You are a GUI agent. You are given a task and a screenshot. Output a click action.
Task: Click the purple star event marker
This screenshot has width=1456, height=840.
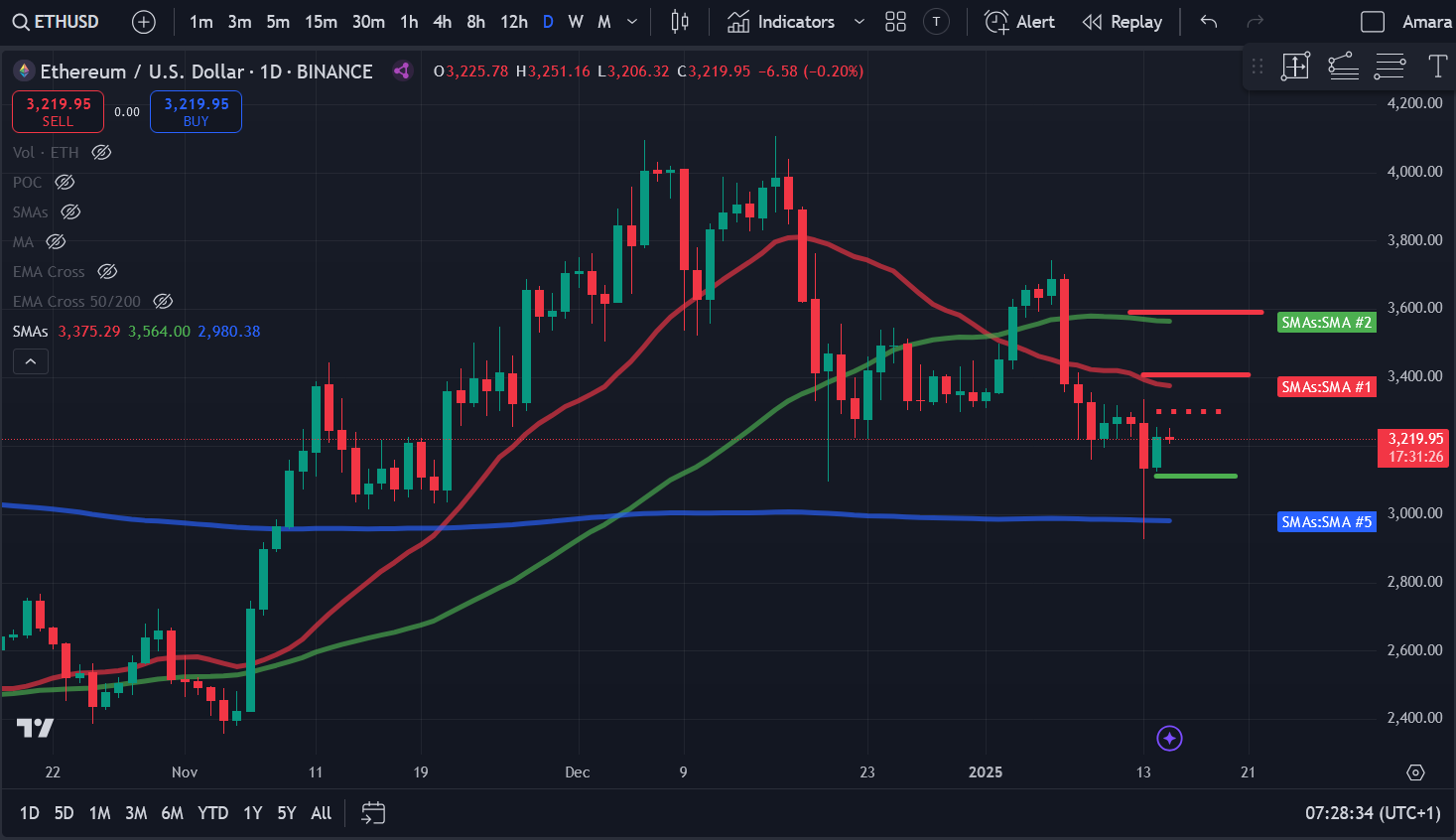(x=1169, y=739)
